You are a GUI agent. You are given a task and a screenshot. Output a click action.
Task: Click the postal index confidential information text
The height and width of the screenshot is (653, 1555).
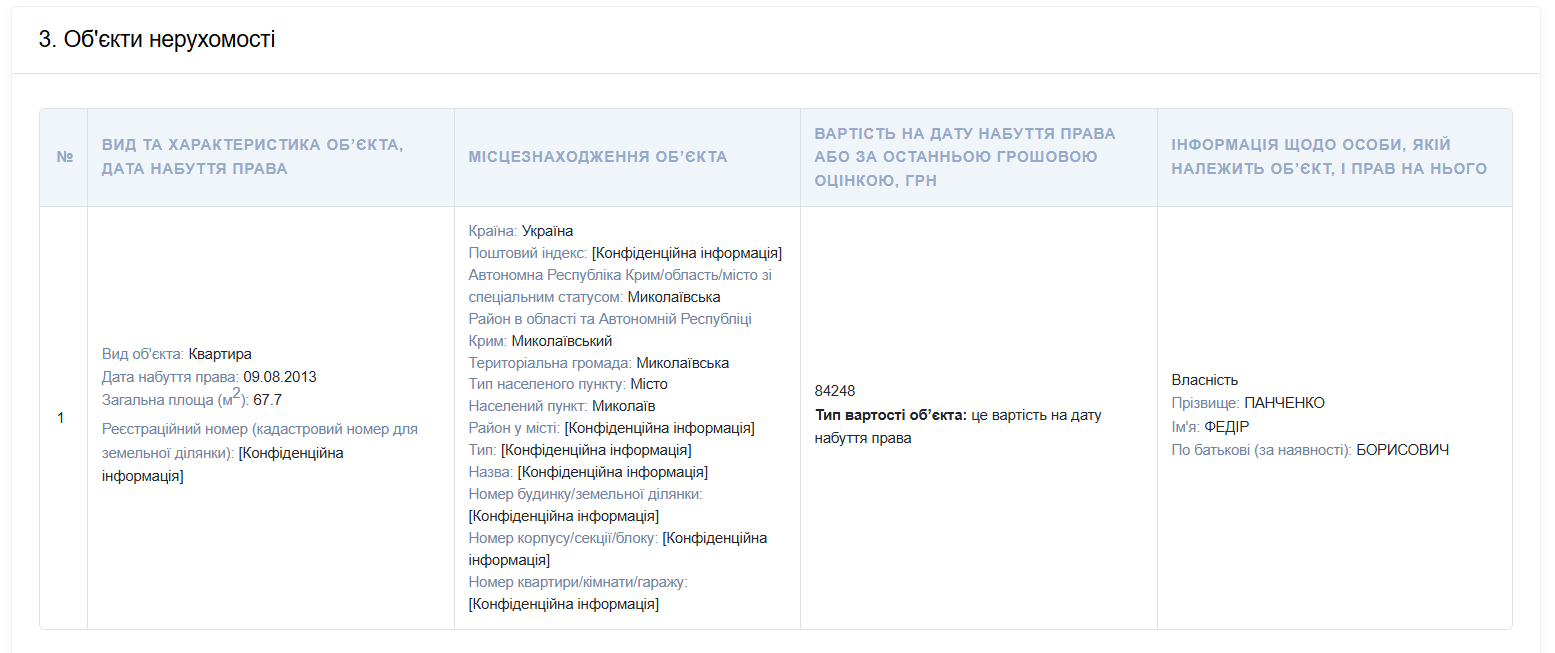686,253
